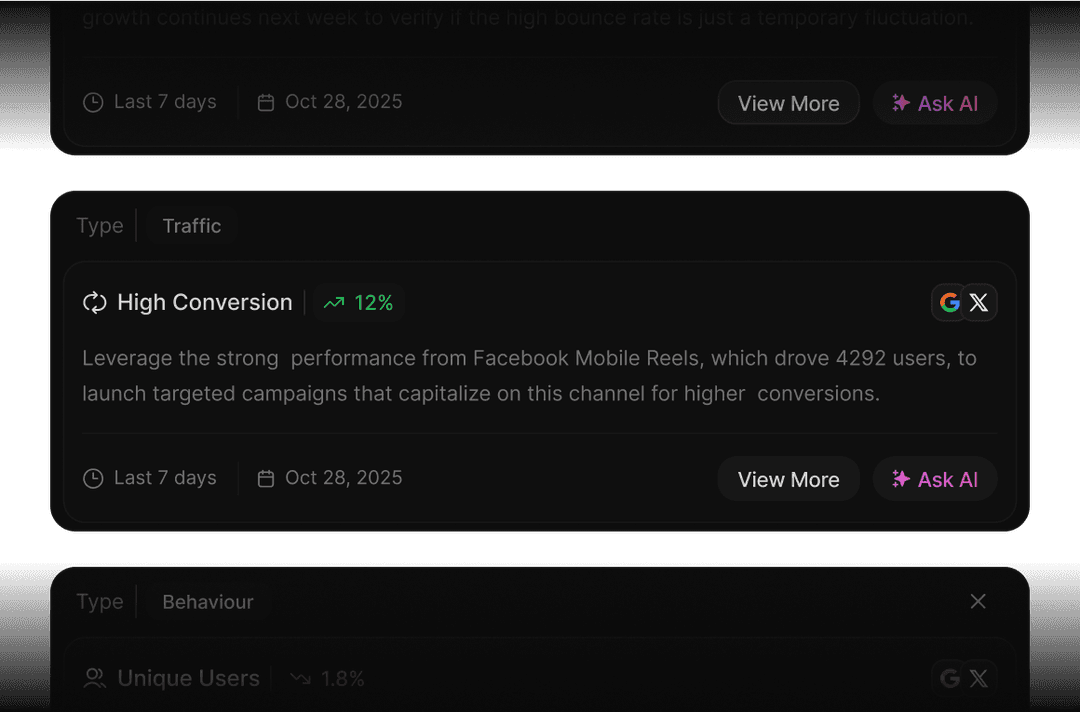This screenshot has height=712, width=1080.
Task: Toggle the Behaviour type filter
Action: click(x=208, y=601)
